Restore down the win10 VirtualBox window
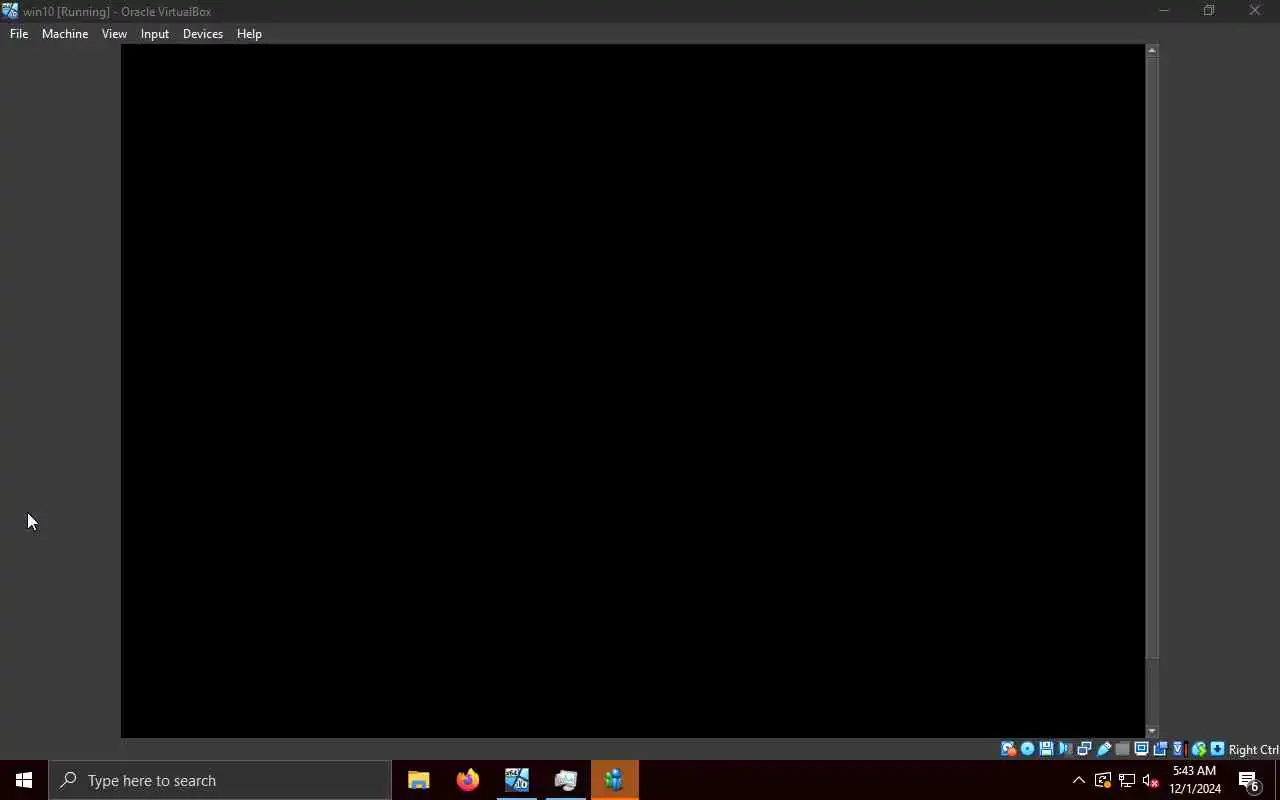The image size is (1280, 800). pyautogui.click(x=1209, y=11)
